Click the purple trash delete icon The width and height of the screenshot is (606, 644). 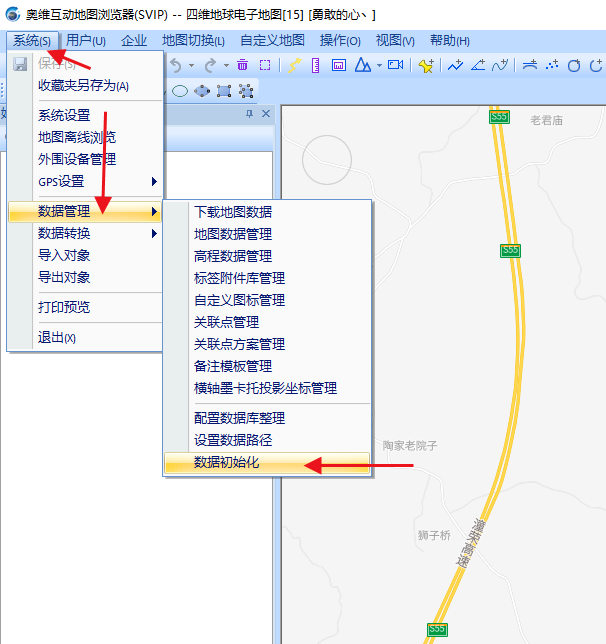tap(242, 65)
